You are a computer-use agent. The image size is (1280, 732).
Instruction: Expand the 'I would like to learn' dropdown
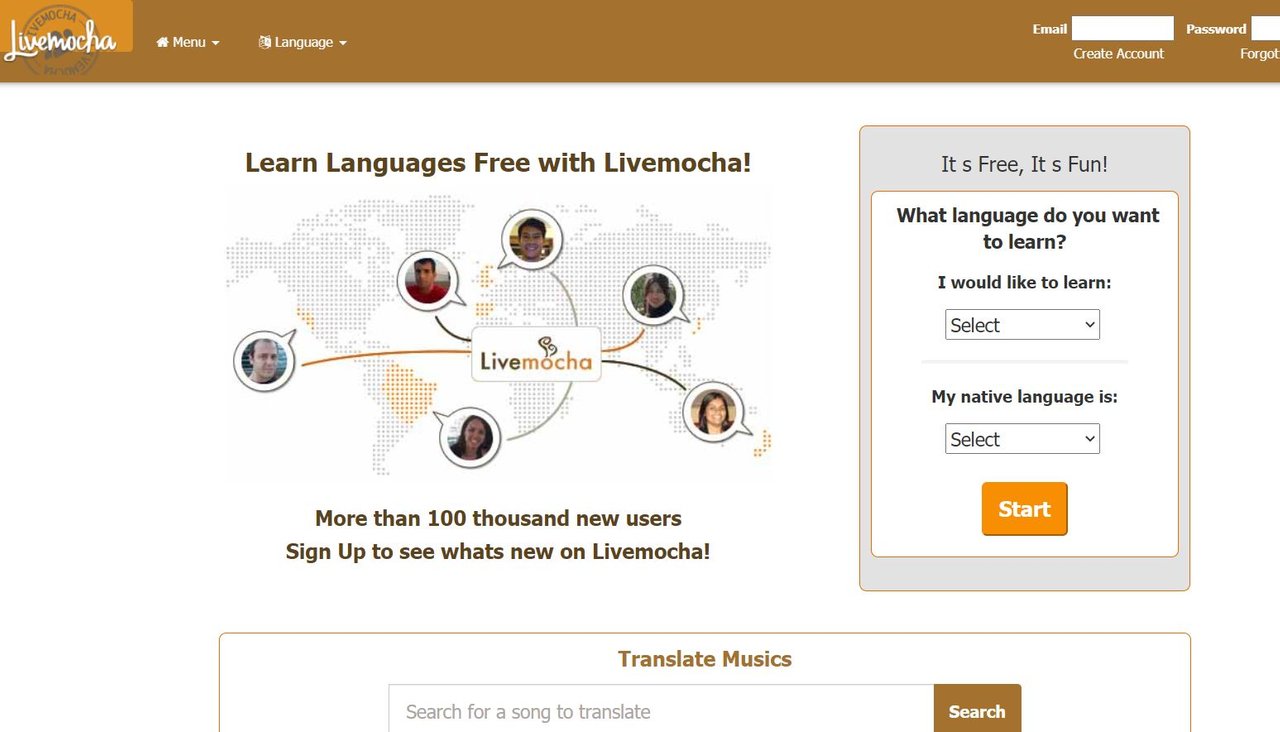pos(1022,325)
